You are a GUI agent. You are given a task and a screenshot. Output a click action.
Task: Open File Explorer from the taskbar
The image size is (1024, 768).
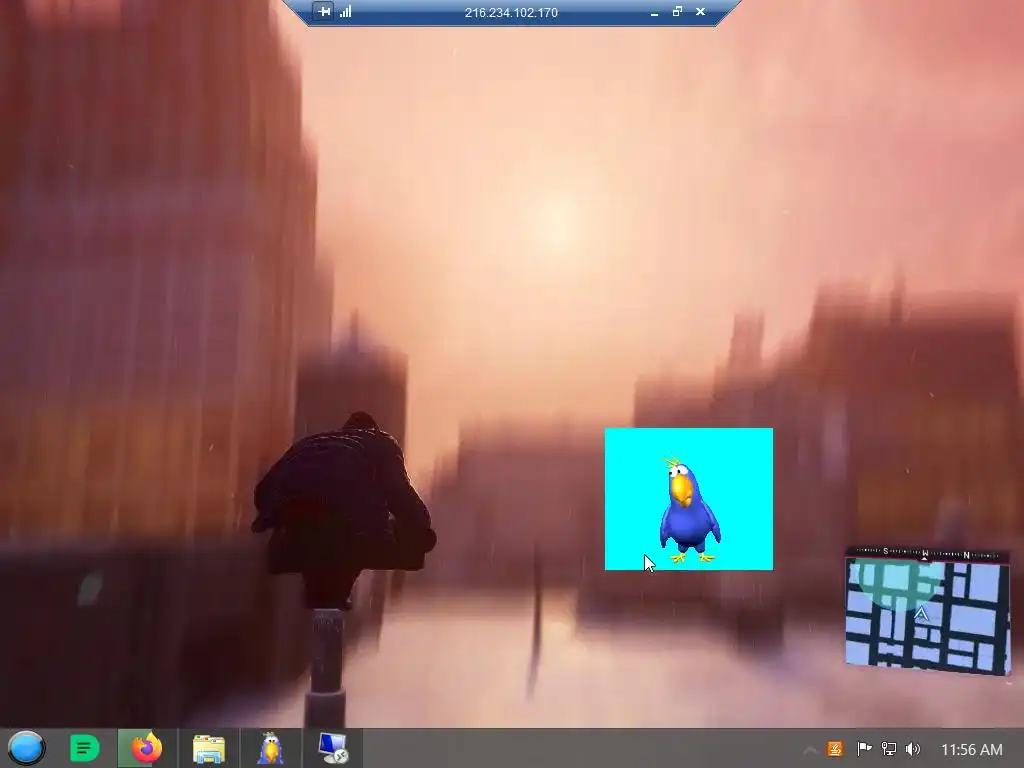[x=209, y=748]
